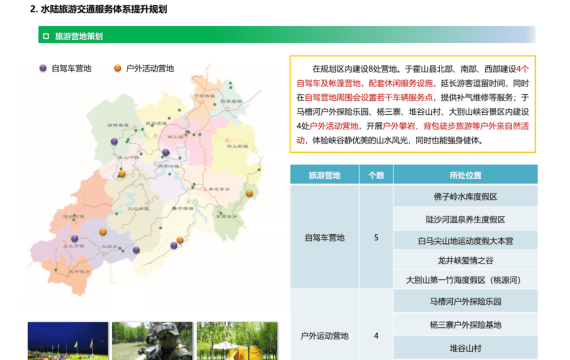The image size is (570, 360).
Task: Click the 龙井峡爱情之谷 table entry
Action: [465, 260]
